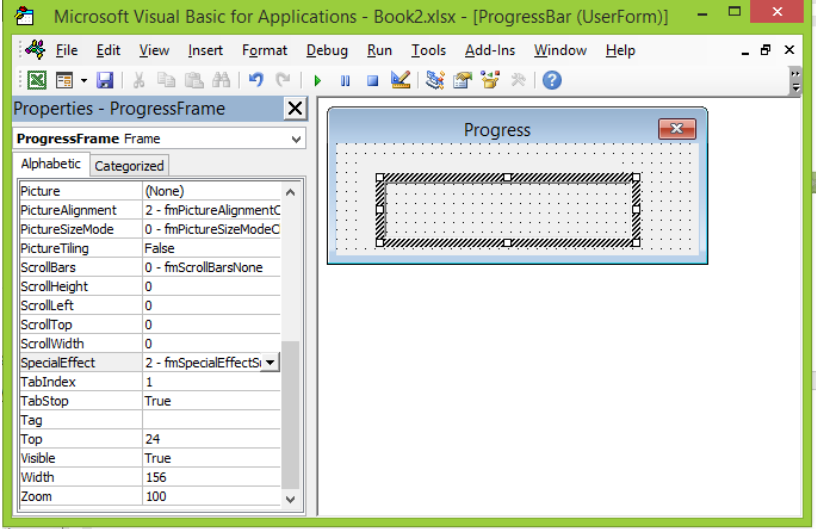Open the Properties Window toolbar icon
The width and height of the screenshot is (817, 529).
pos(462,80)
